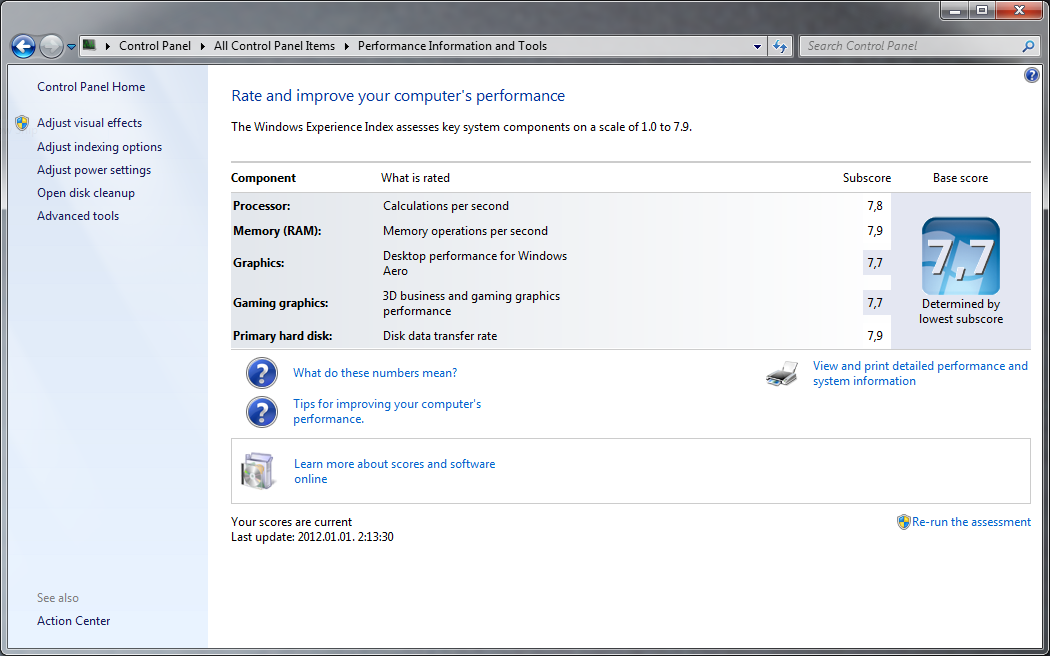Click the Last update timestamp text

tap(312, 537)
